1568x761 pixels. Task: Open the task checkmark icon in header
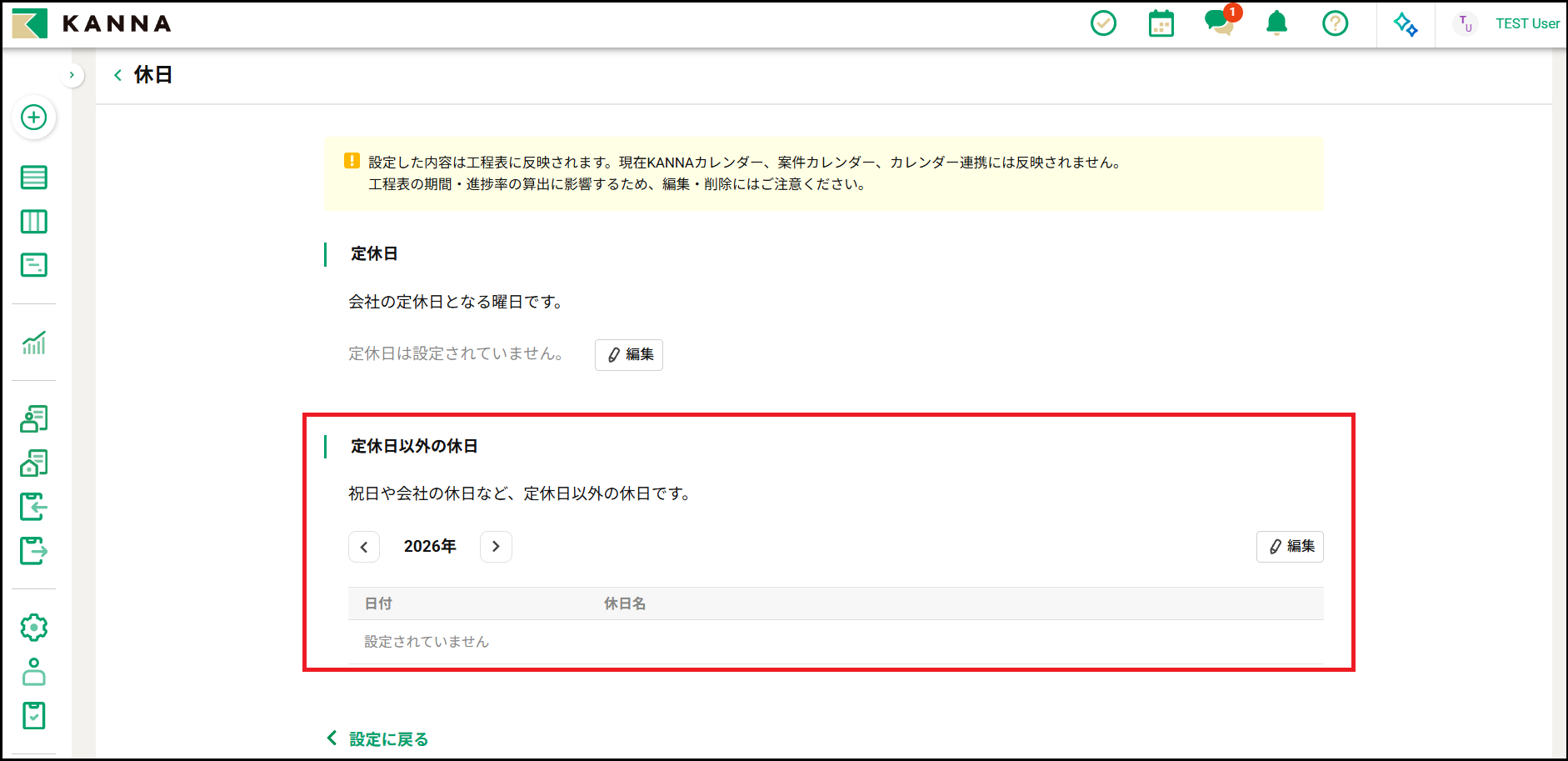click(1103, 23)
